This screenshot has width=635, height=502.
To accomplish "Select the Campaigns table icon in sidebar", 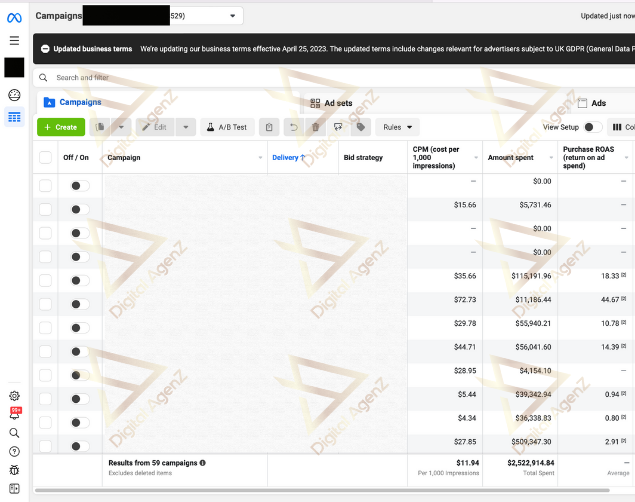I will [x=14, y=117].
